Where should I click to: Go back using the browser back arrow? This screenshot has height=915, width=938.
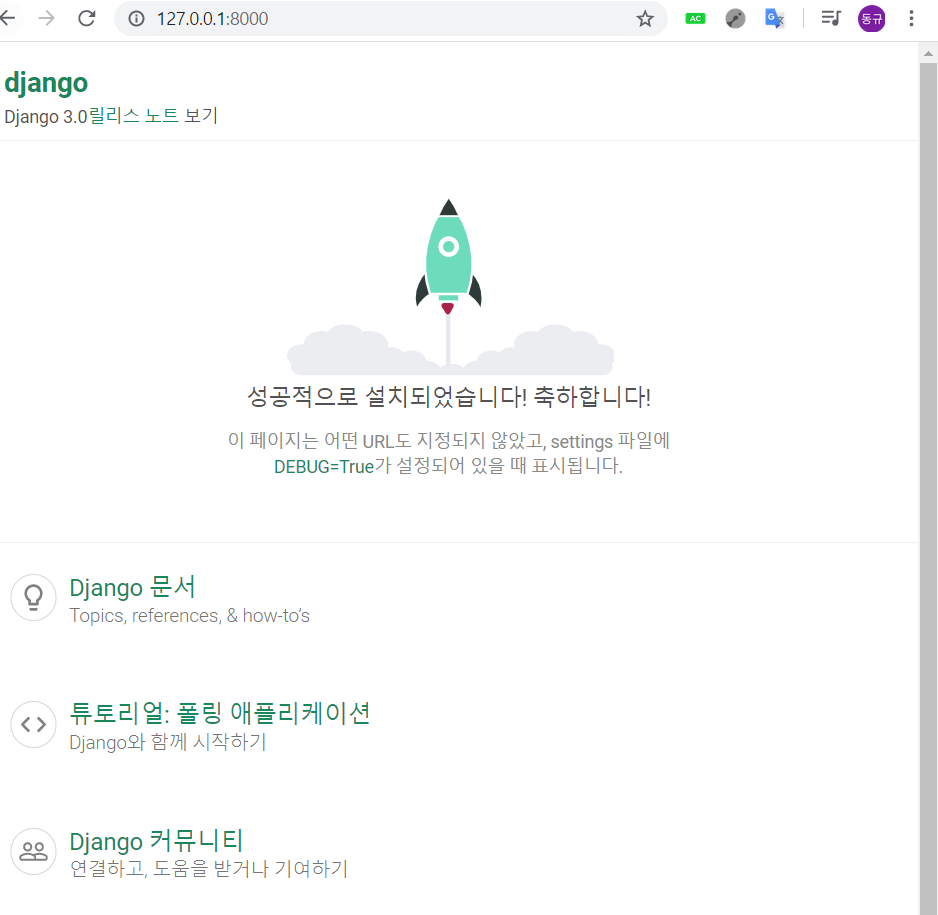tap(7, 19)
